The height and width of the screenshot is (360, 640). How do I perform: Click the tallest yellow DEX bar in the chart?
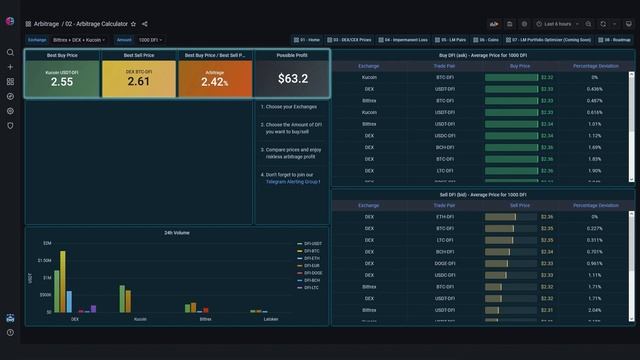tap(63, 282)
